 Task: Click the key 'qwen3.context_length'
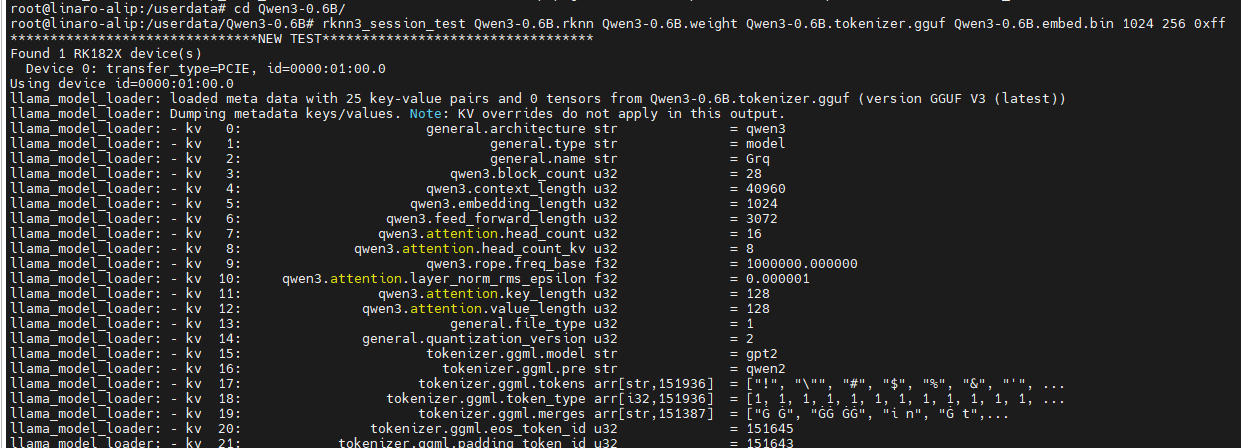(506, 188)
